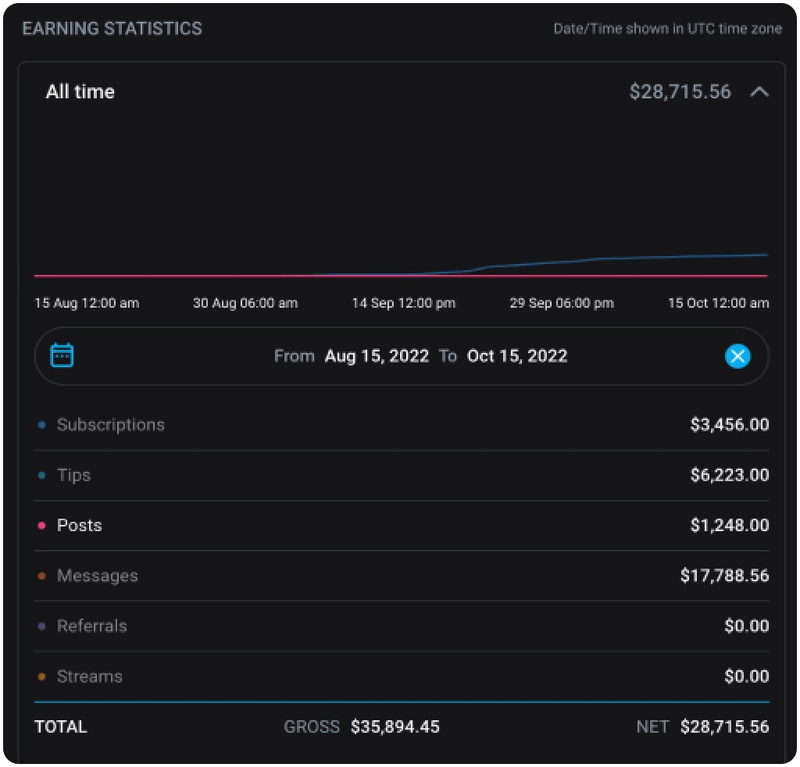Viewport: 800px width, 767px height.
Task: Open the calendar date picker icon
Action: (x=62, y=355)
